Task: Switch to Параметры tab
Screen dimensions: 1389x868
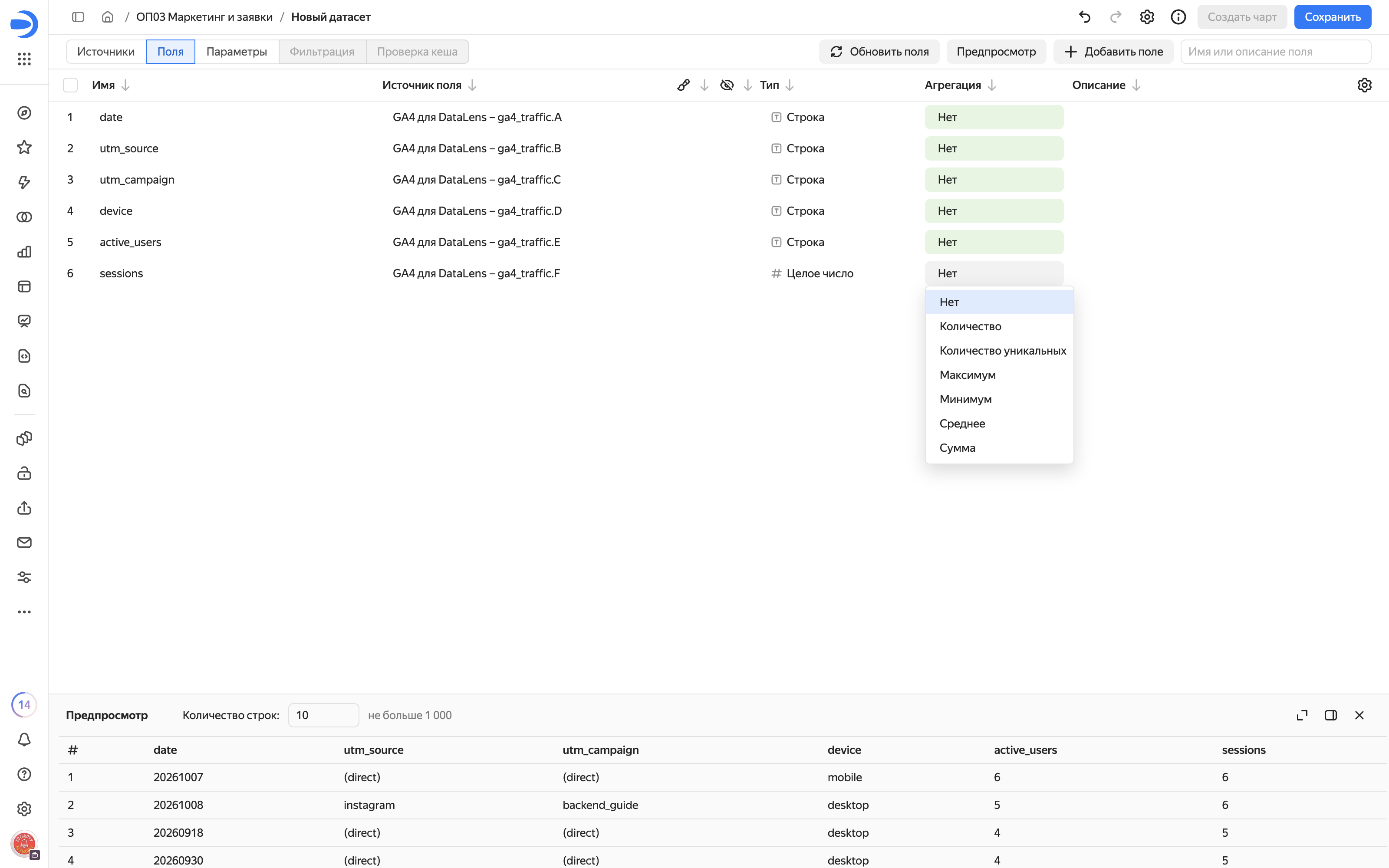Action: click(237, 52)
